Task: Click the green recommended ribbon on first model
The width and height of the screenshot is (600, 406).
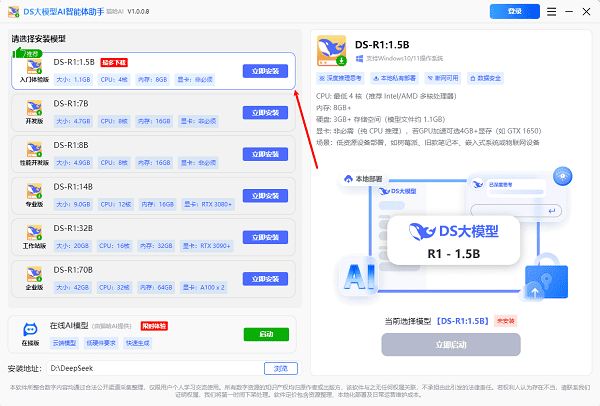Action: (x=28, y=54)
